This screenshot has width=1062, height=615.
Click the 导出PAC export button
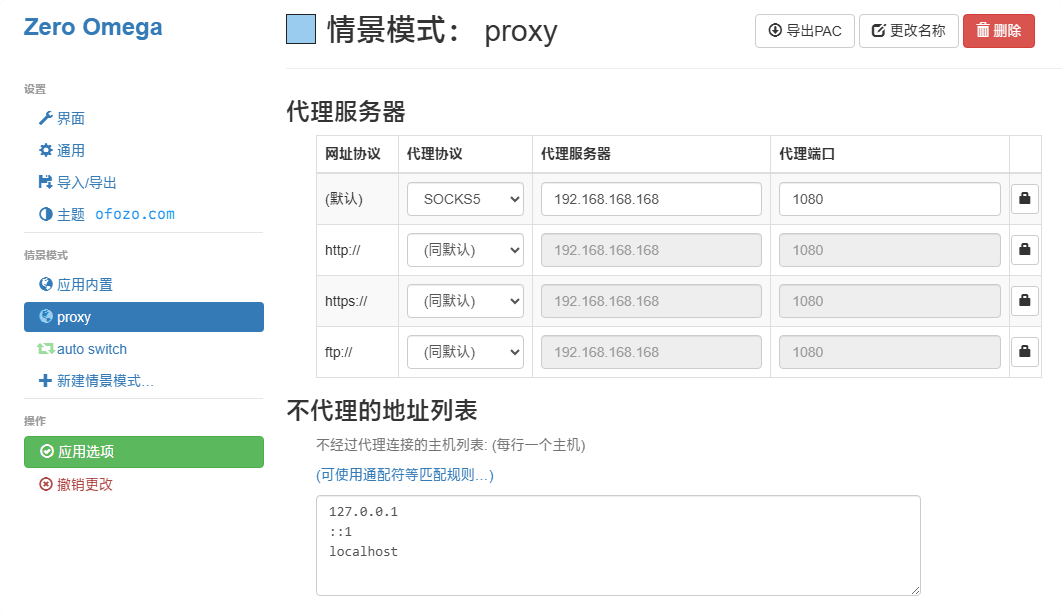[804, 31]
